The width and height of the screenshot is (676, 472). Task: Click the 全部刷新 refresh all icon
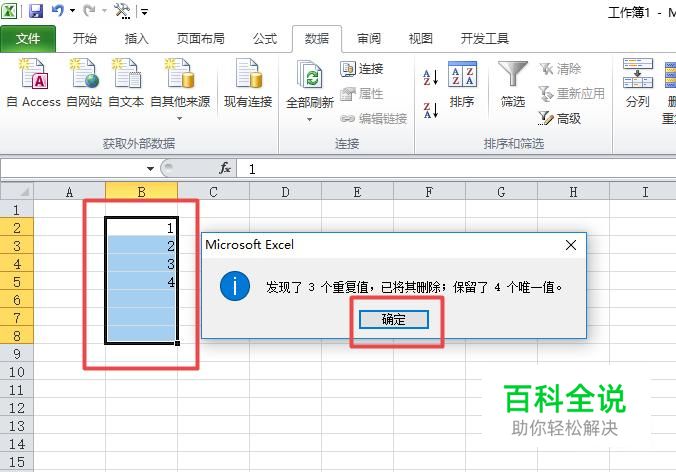[x=310, y=84]
